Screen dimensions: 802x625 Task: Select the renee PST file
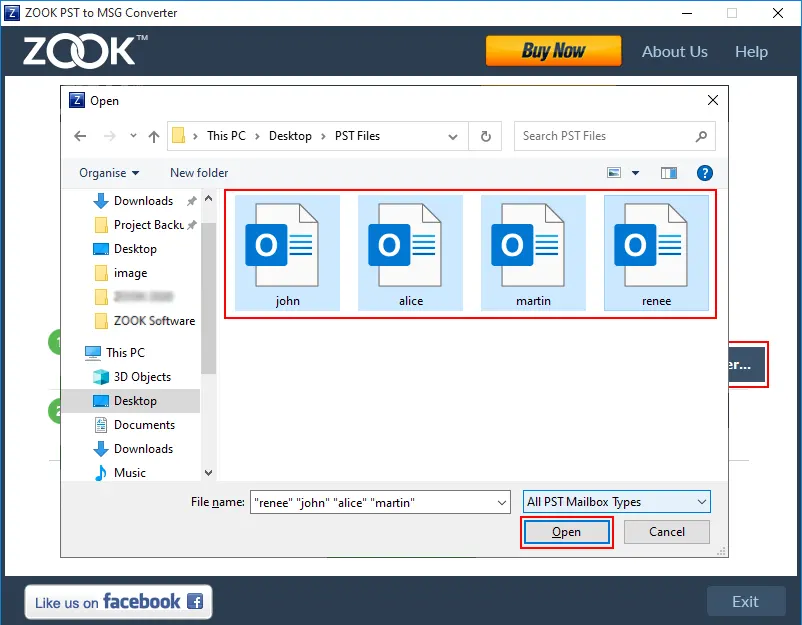pos(656,253)
